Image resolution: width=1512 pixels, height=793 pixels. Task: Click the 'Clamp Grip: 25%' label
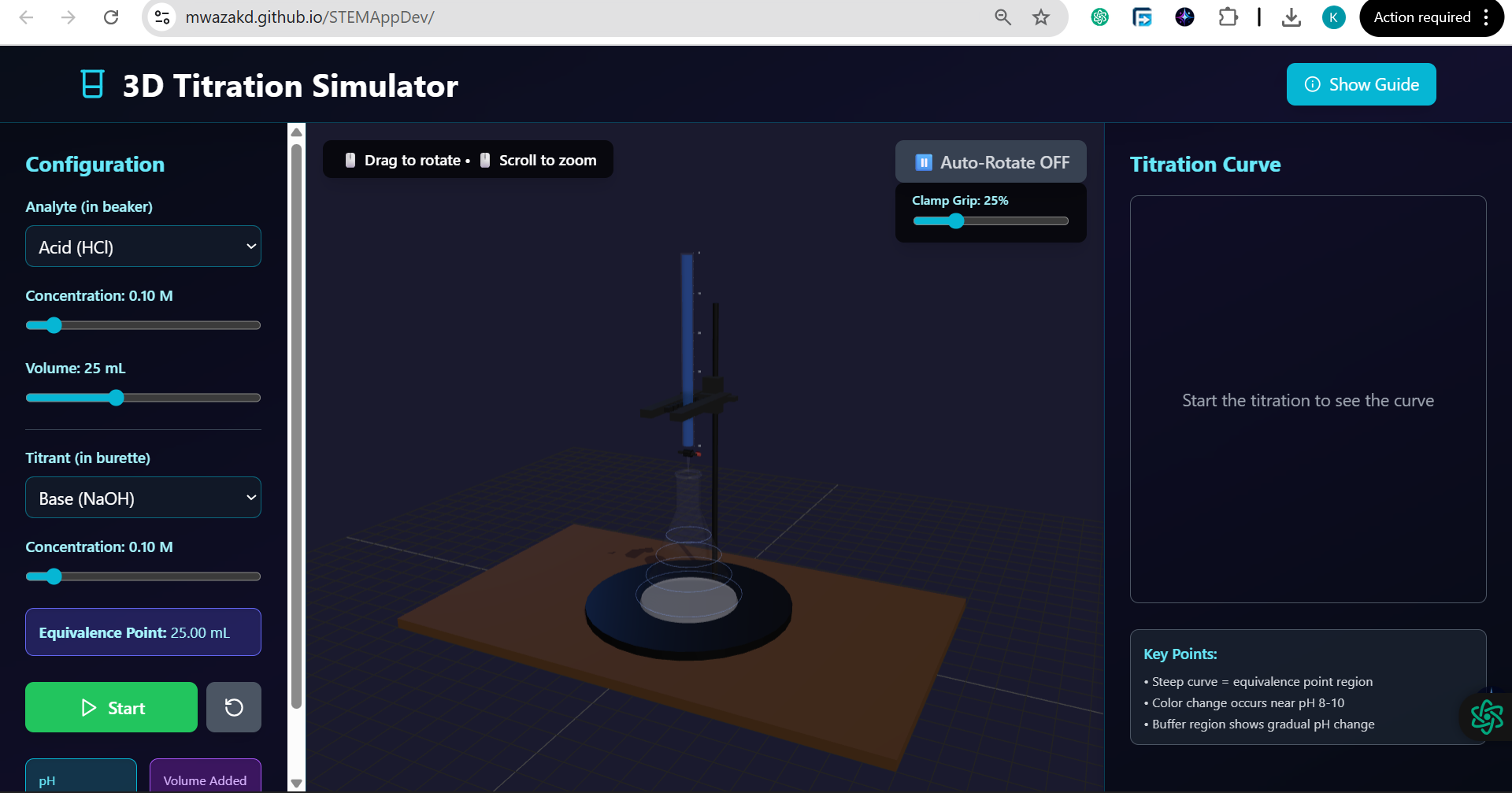pos(960,200)
